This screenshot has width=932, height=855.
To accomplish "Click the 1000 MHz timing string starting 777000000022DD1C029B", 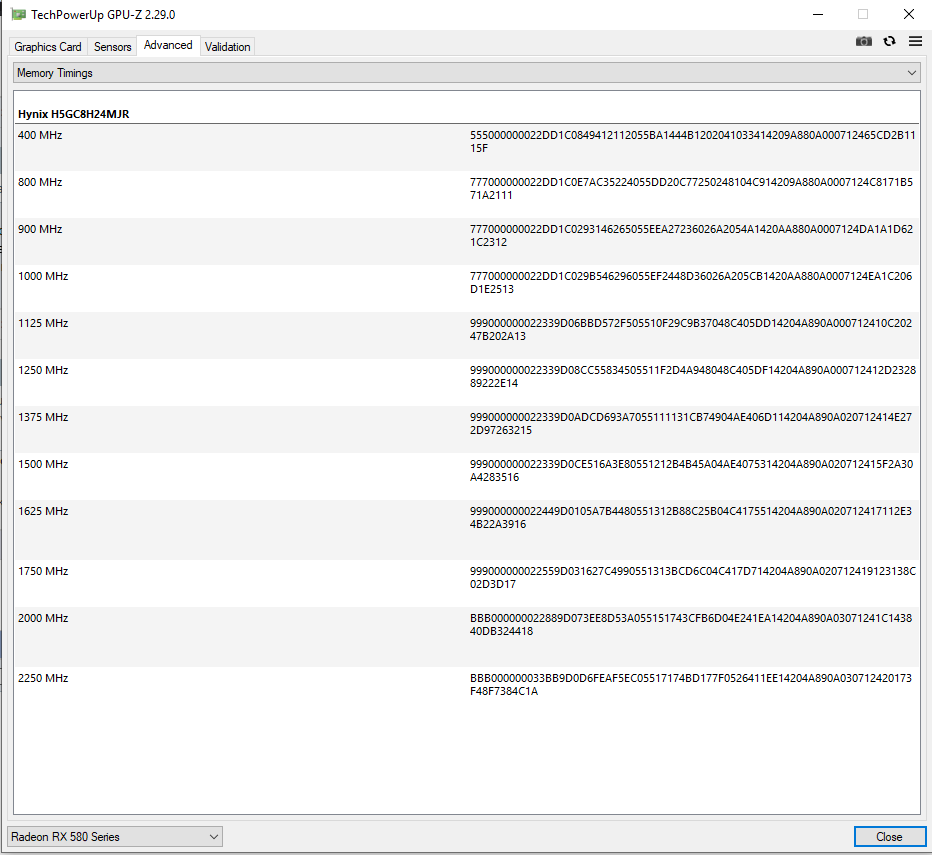I will point(691,282).
